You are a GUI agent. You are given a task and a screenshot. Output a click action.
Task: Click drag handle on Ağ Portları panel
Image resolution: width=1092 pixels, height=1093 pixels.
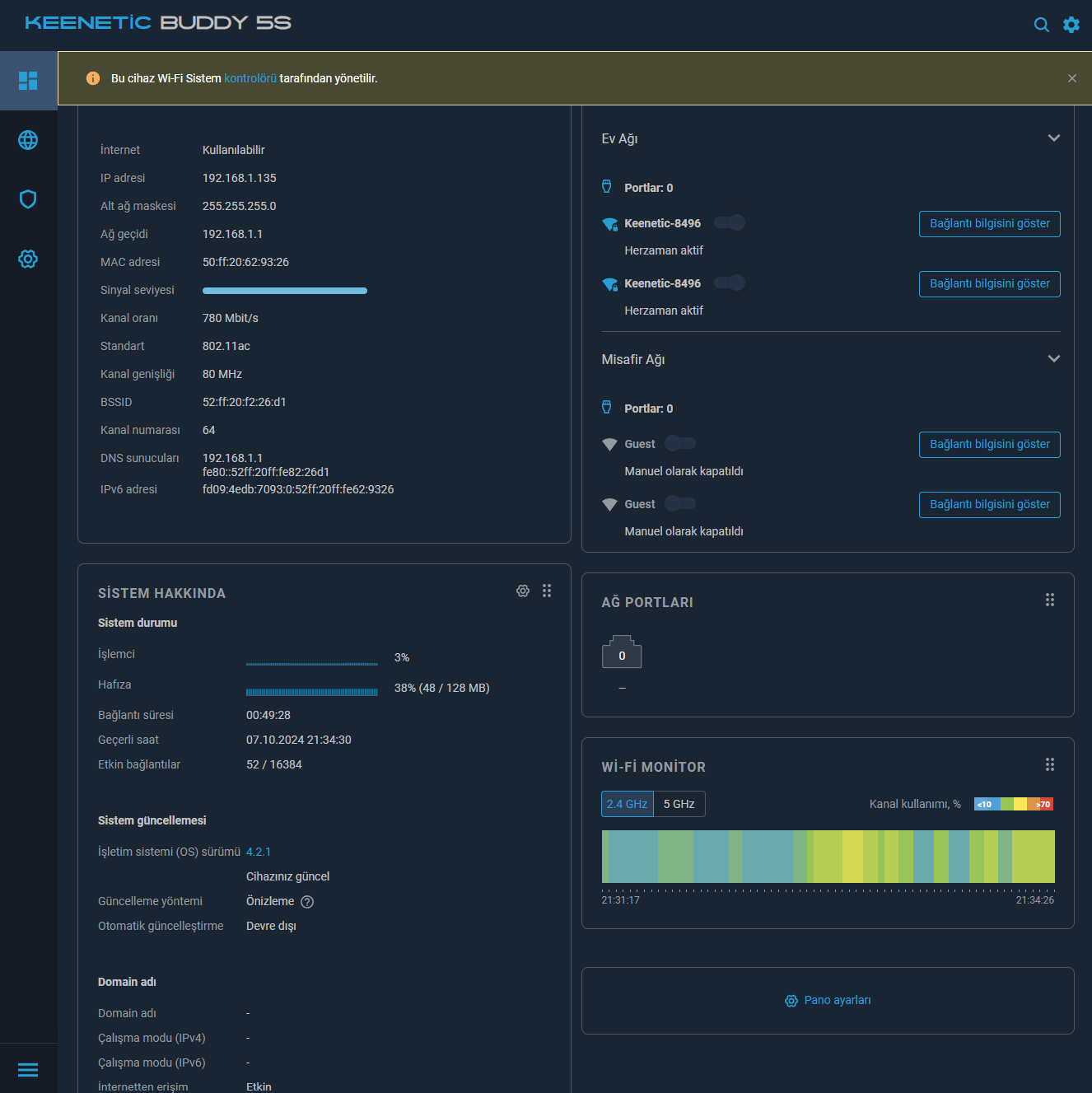pos(1050,600)
